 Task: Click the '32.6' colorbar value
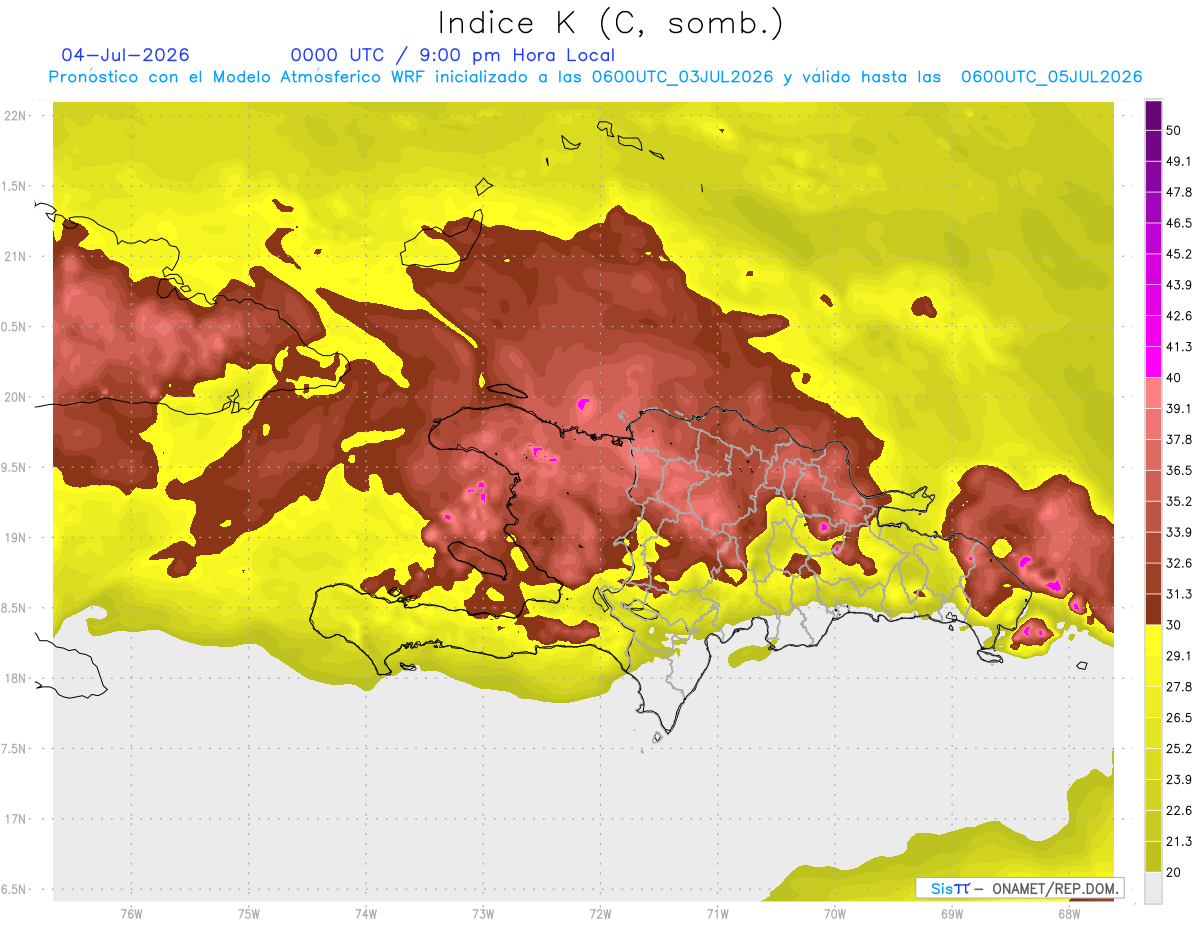pos(1178,563)
